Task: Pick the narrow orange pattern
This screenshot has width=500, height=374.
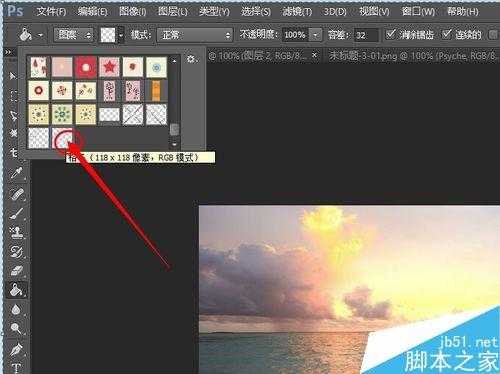Action: [x=156, y=91]
